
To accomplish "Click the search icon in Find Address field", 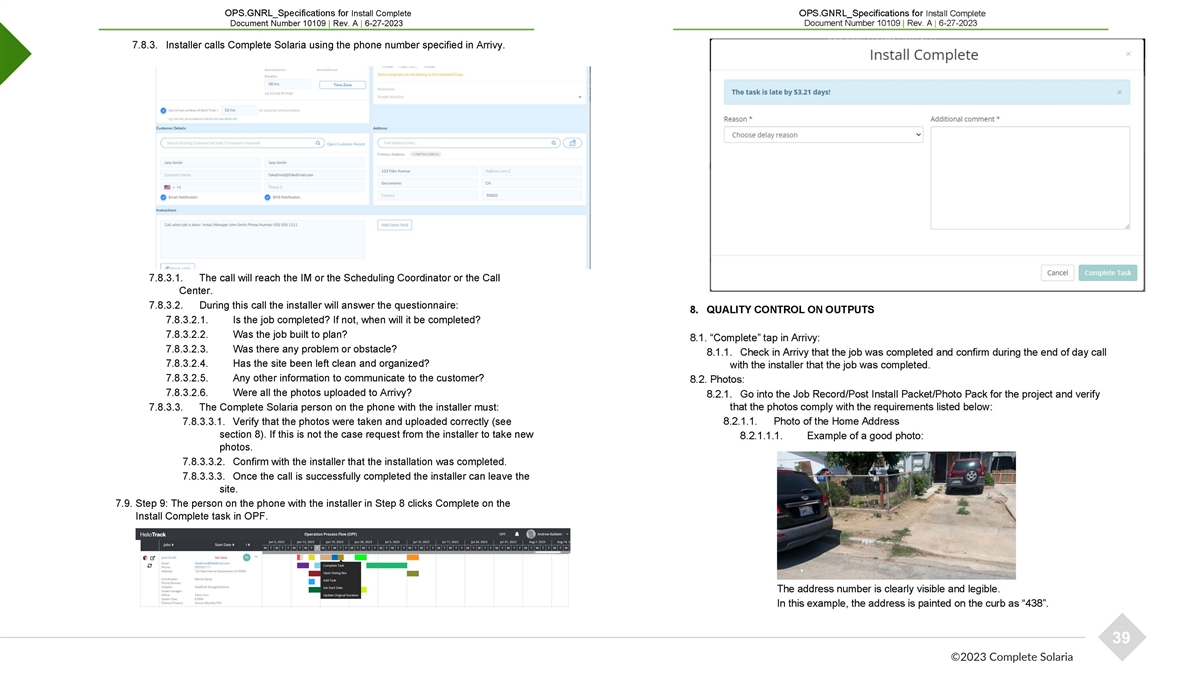I will pos(553,143).
